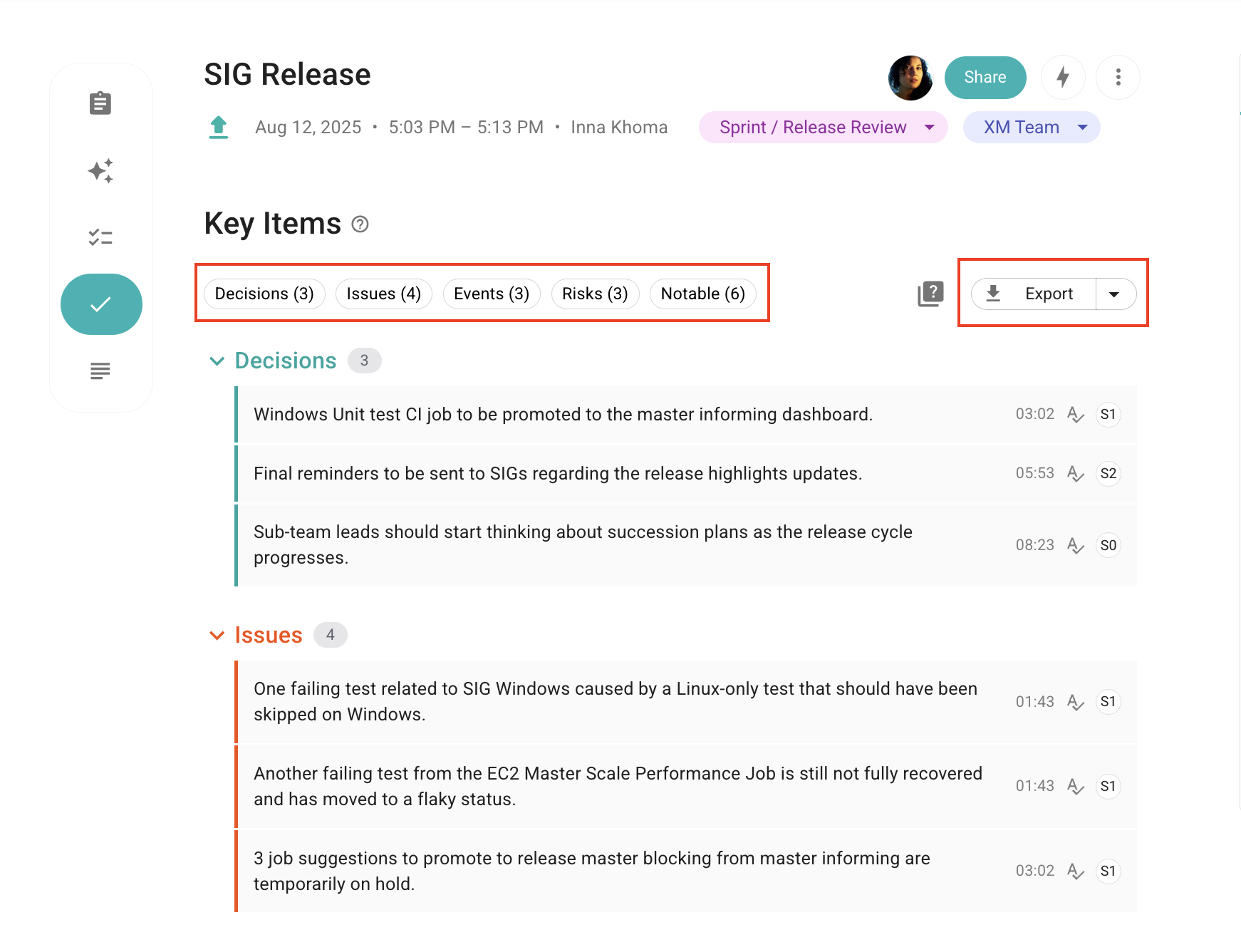Viewport: 1241px width, 952px height.
Task: Click the user profile avatar photo
Action: (x=910, y=78)
